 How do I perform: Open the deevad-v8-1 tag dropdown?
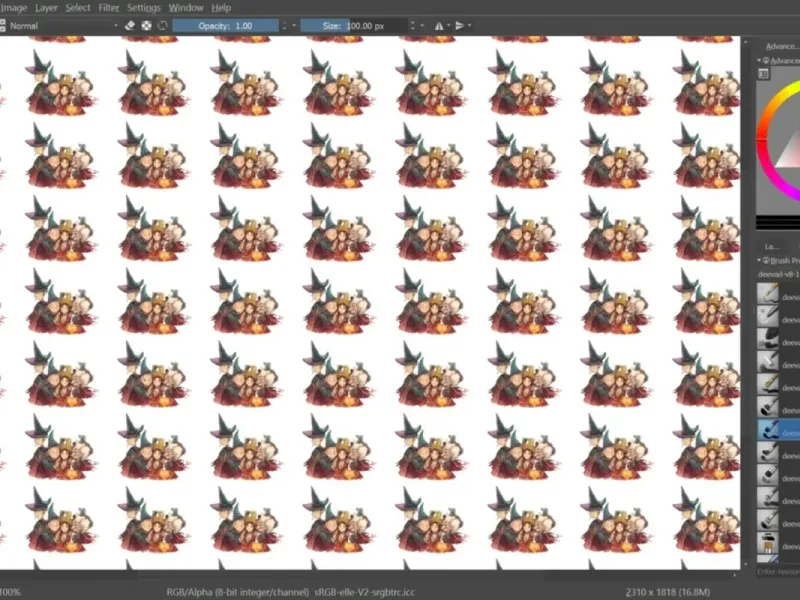[779, 274]
